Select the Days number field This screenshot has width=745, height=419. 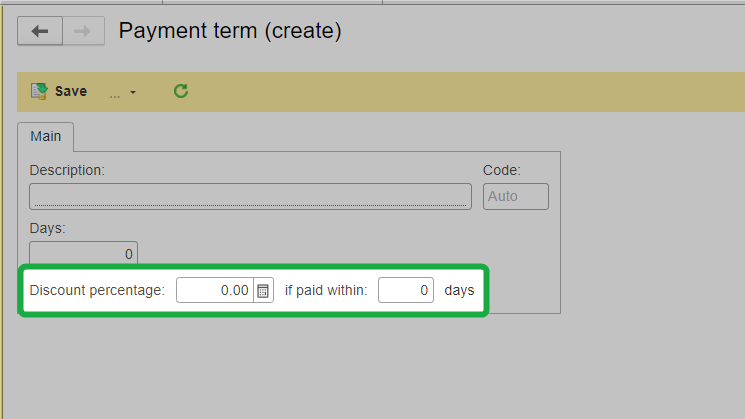click(x=84, y=253)
